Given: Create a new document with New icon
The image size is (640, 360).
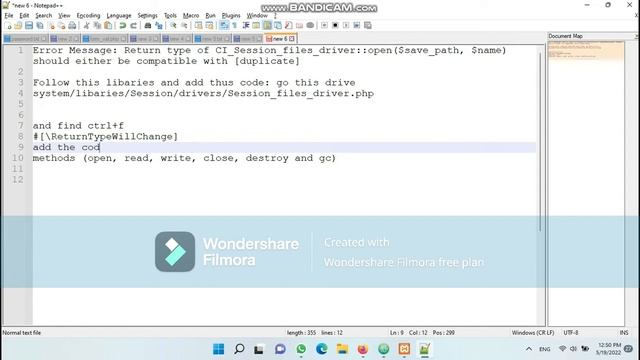Looking at the screenshot, I should (8, 26).
